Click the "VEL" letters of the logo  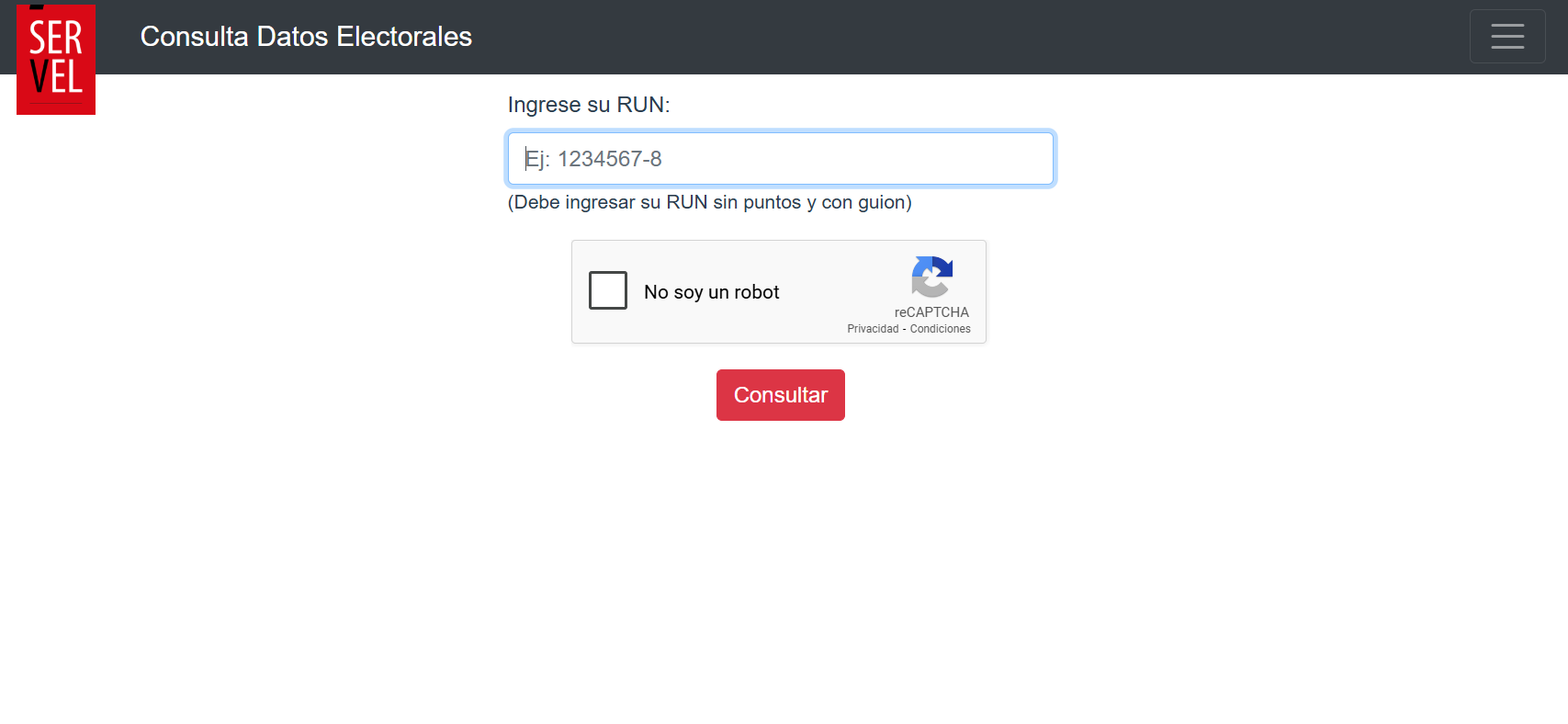point(56,77)
